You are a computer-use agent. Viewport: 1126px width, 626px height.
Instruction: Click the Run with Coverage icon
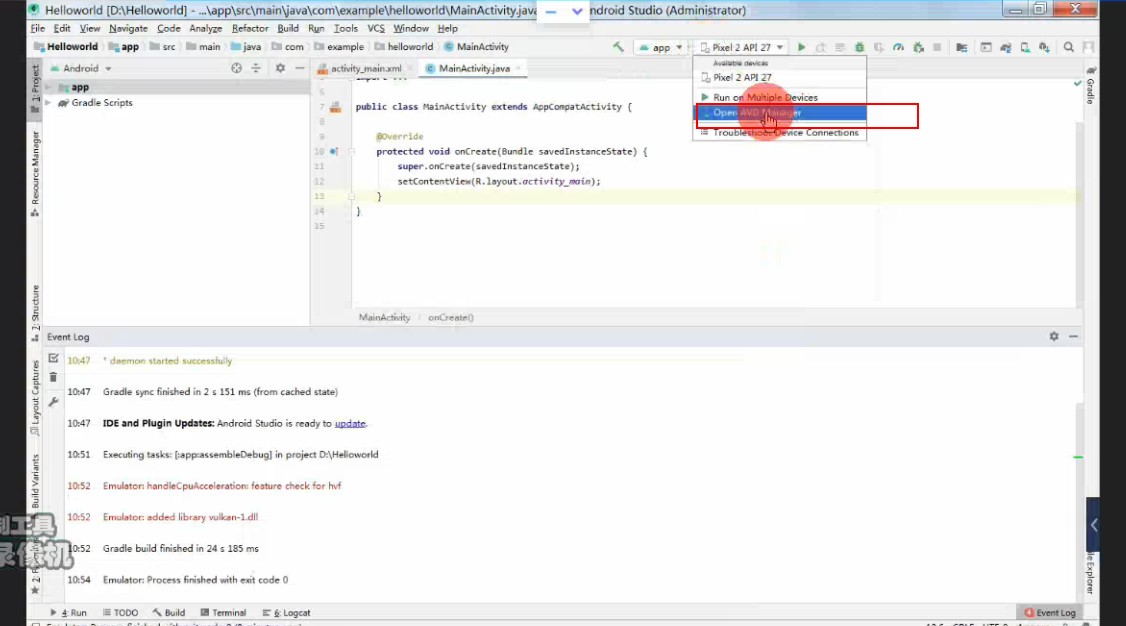pyautogui.click(x=878, y=47)
